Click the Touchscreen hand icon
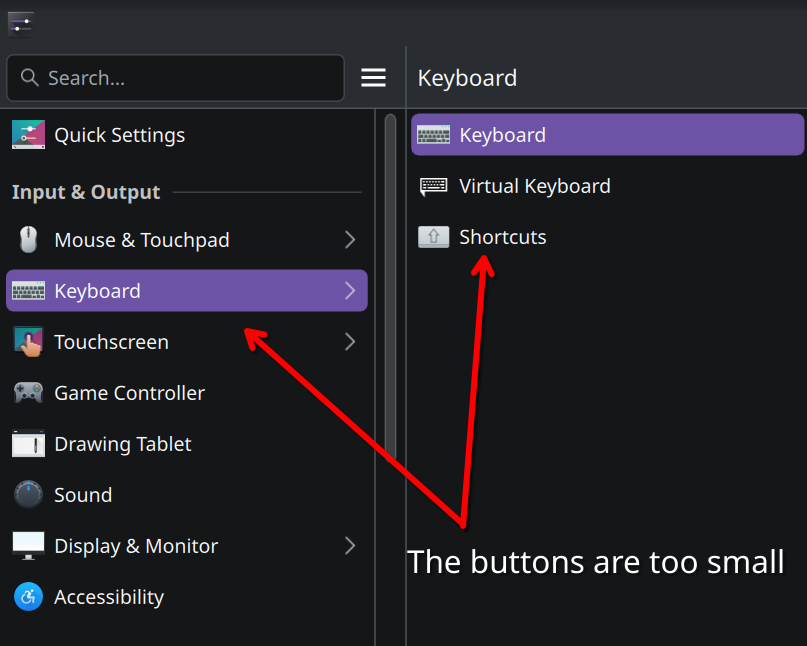Image resolution: width=807 pixels, height=646 pixels. [28, 342]
